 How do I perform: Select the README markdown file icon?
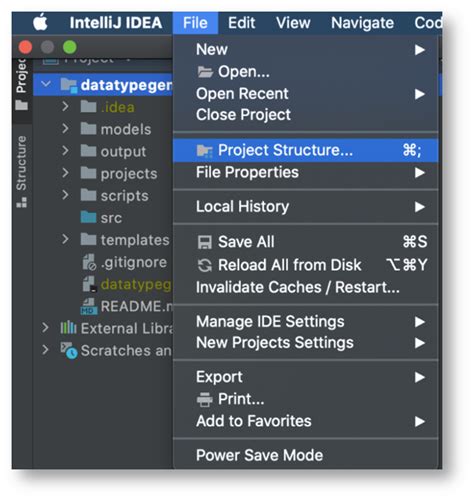89,307
